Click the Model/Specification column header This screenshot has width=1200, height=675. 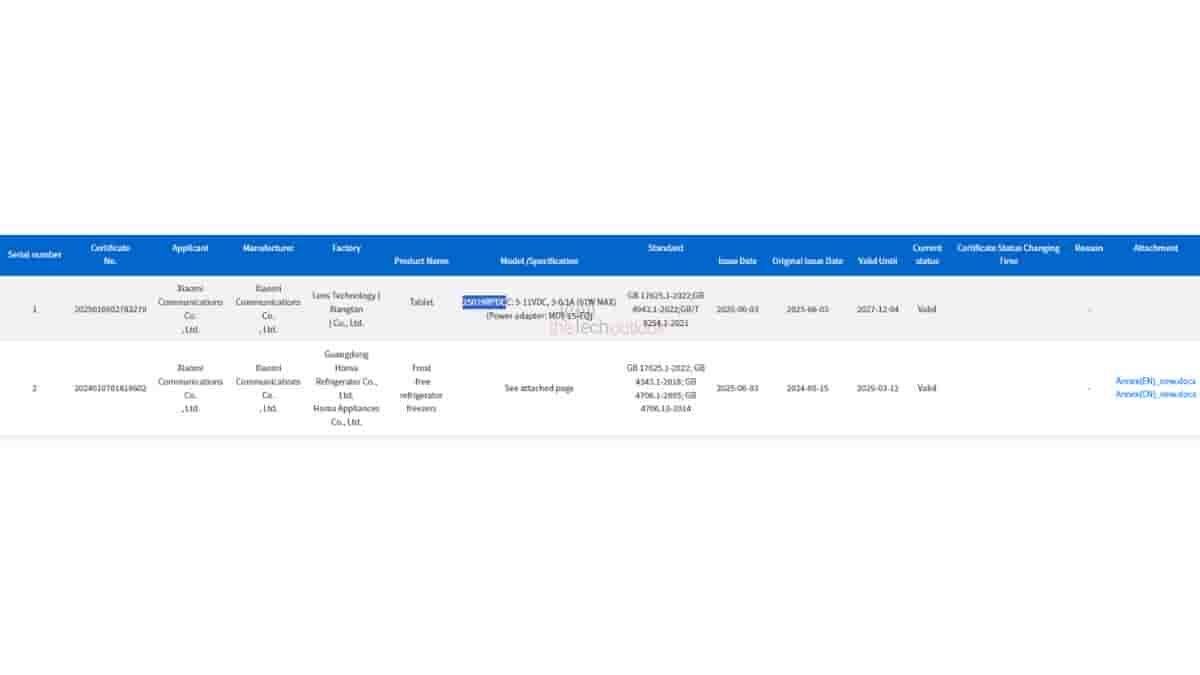tap(539, 261)
